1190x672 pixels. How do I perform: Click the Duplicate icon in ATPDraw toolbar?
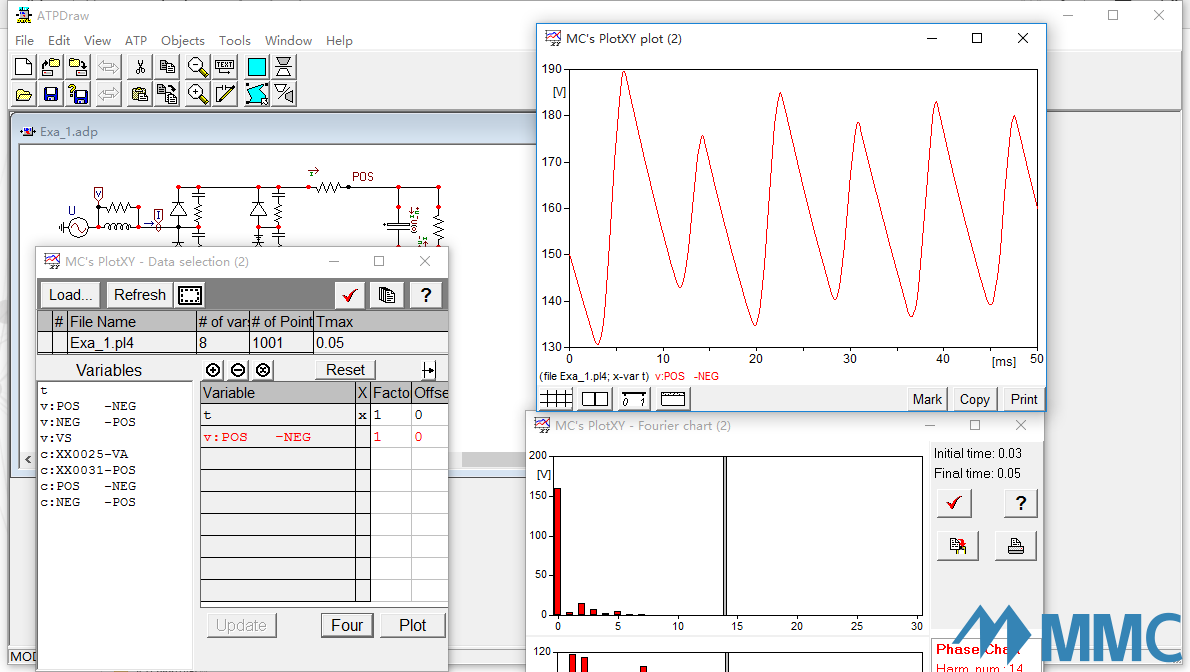tap(168, 94)
